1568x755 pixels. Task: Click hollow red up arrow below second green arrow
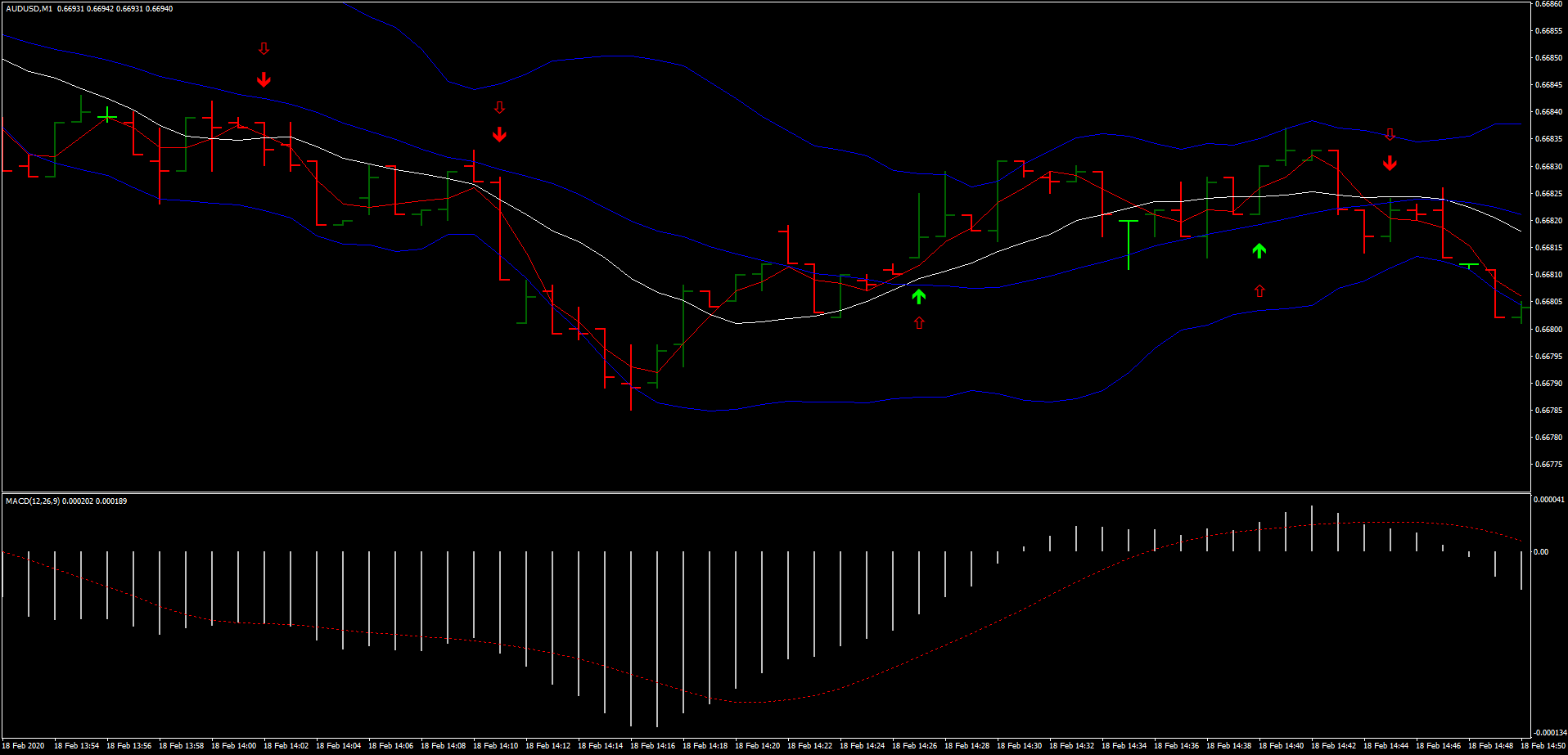[1259, 290]
